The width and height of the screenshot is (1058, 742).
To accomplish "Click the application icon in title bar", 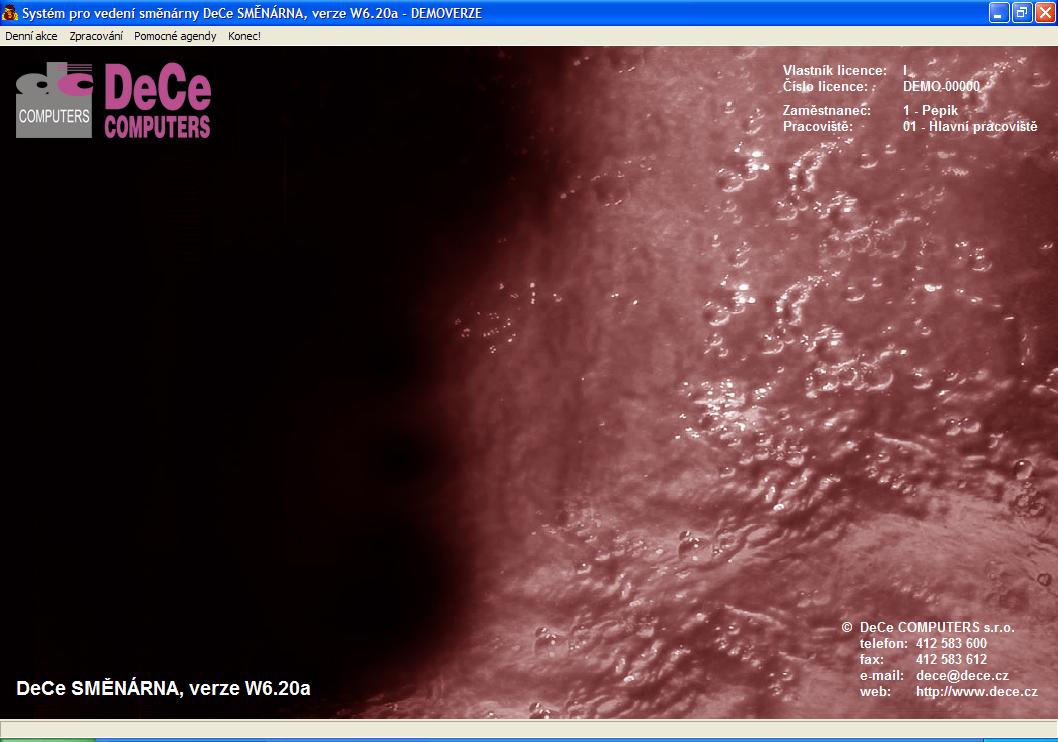I will pyautogui.click(x=9, y=13).
